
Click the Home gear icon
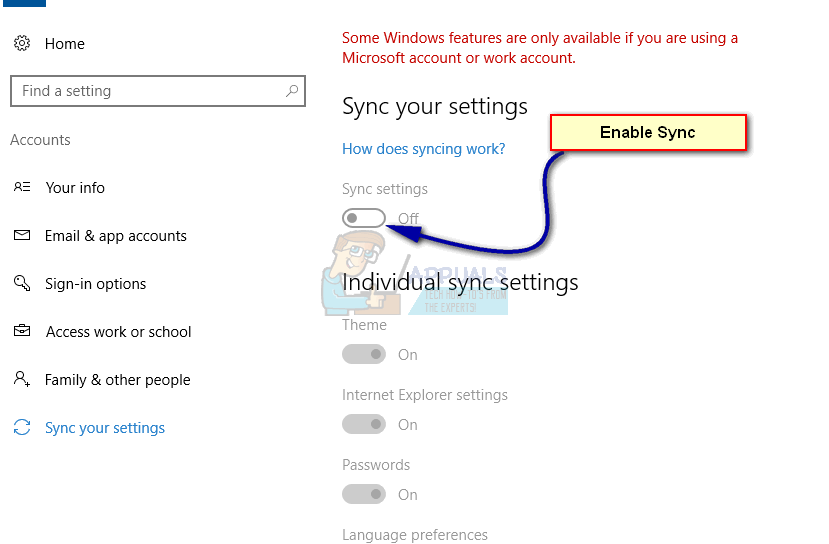[x=22, y=43]
